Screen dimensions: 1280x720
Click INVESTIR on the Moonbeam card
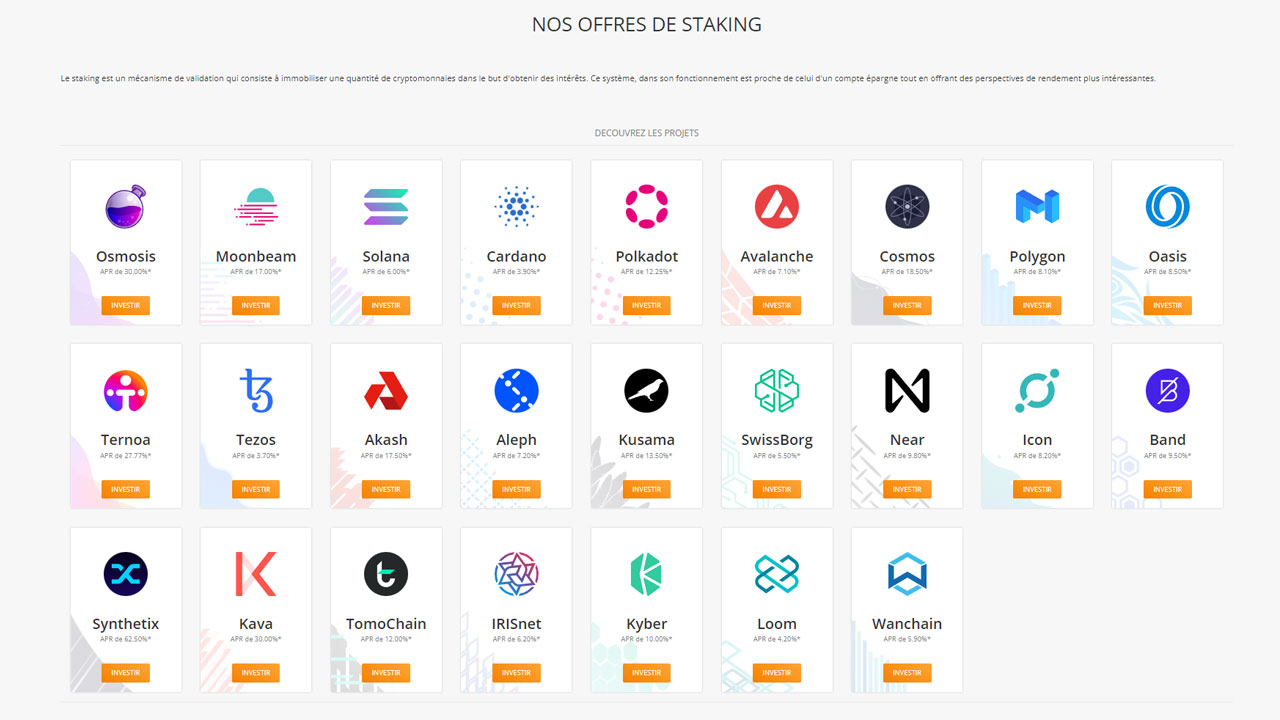point(255,305)
